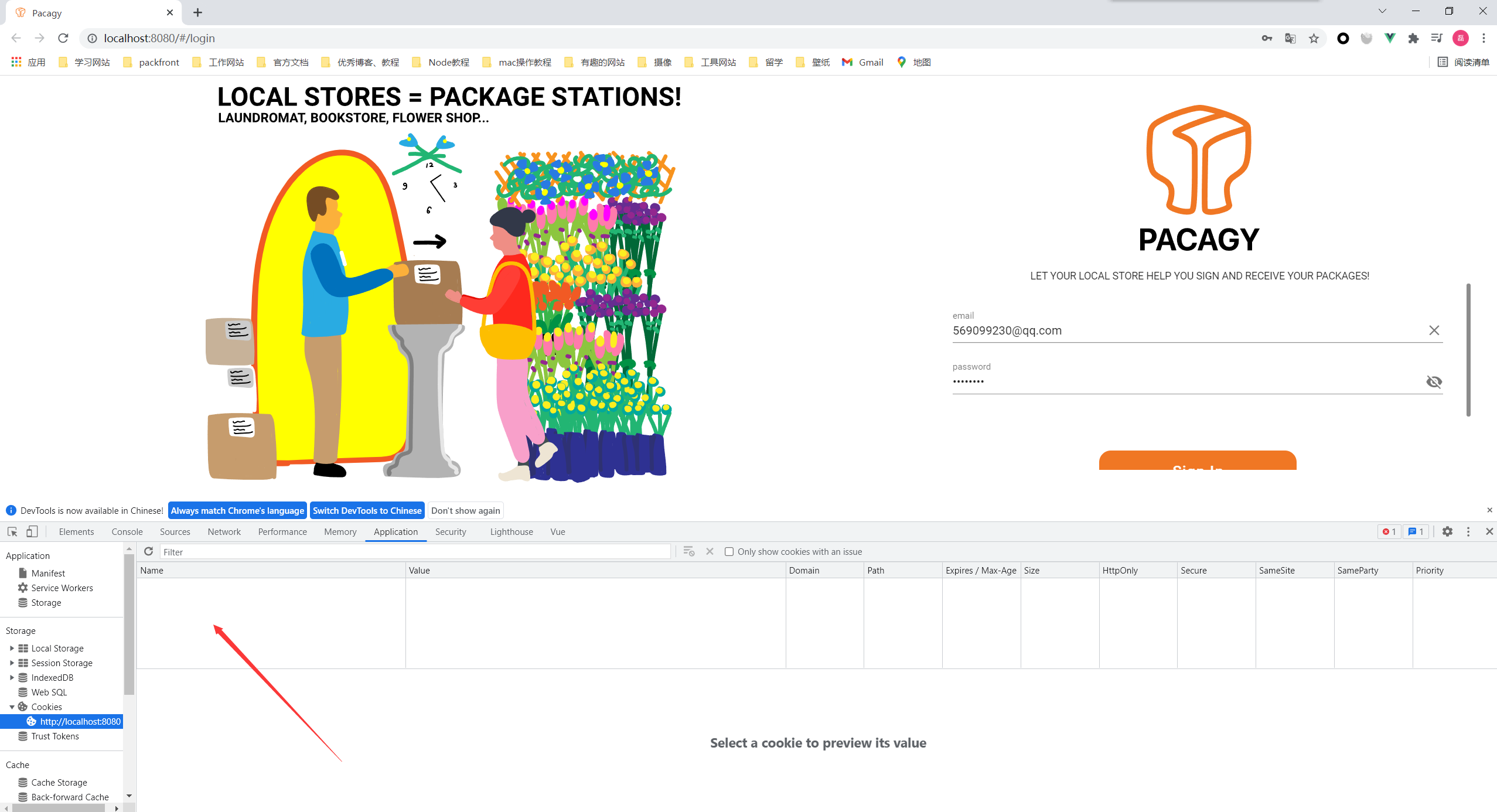Collapse the Cookies tree node
The image size is (1497, 812).
pyautogui.click(x=12, y=707)
